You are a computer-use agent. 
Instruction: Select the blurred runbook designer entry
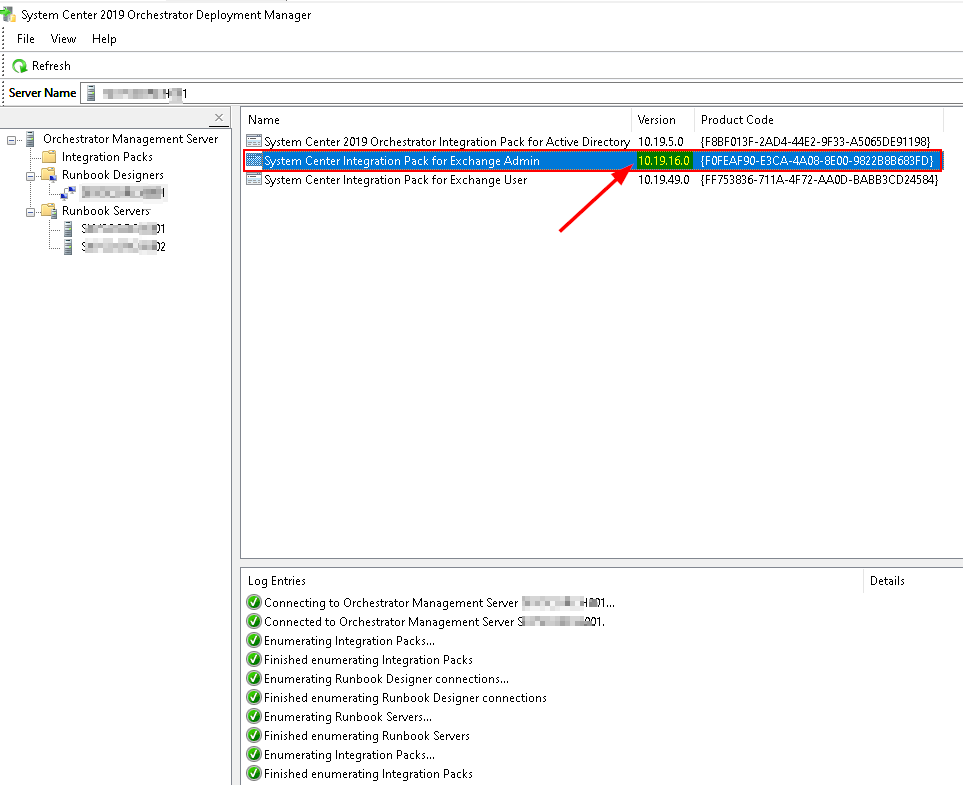pyautogui.click(x=123, y=193)
